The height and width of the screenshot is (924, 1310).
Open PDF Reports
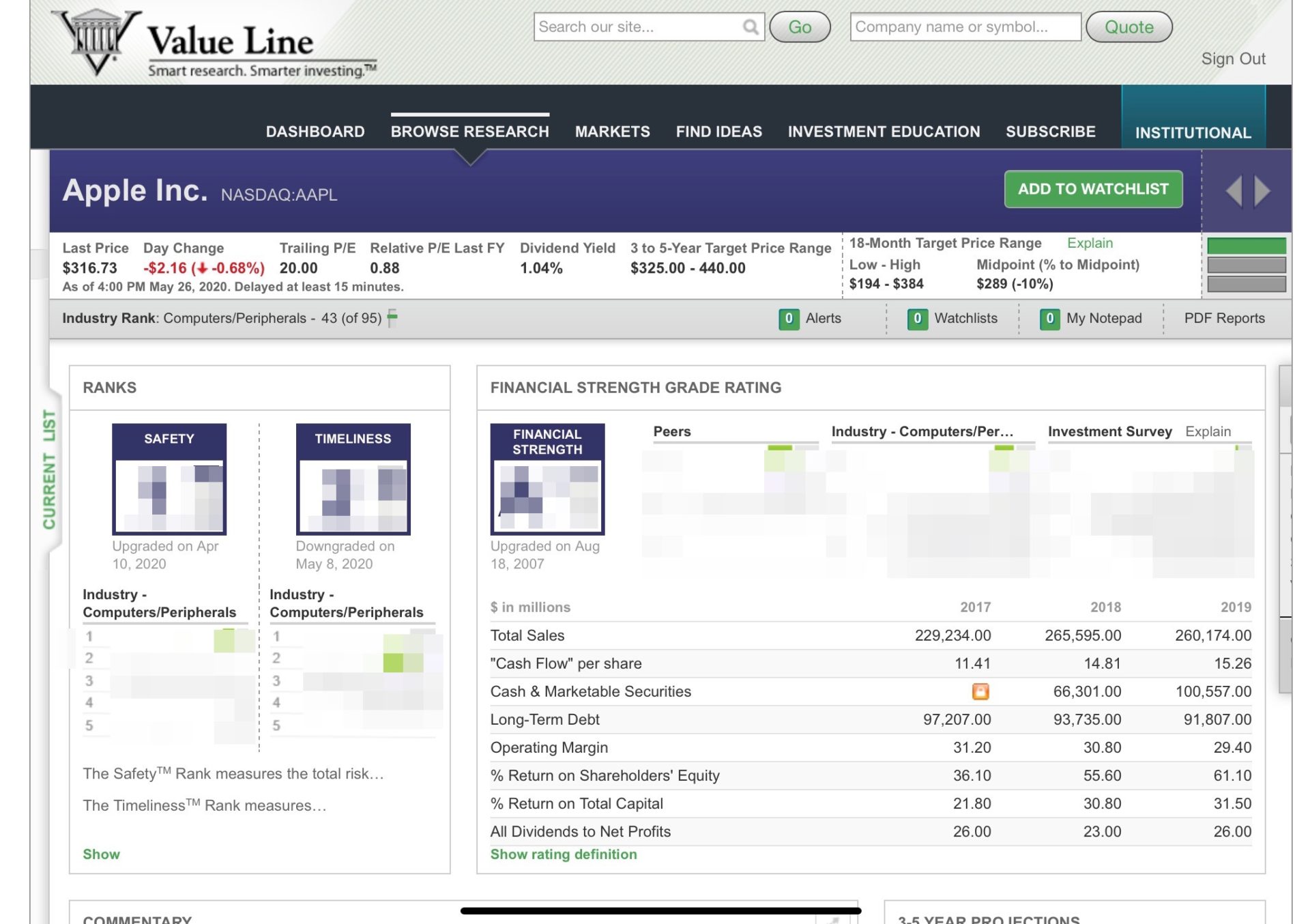coord(1225,318)
